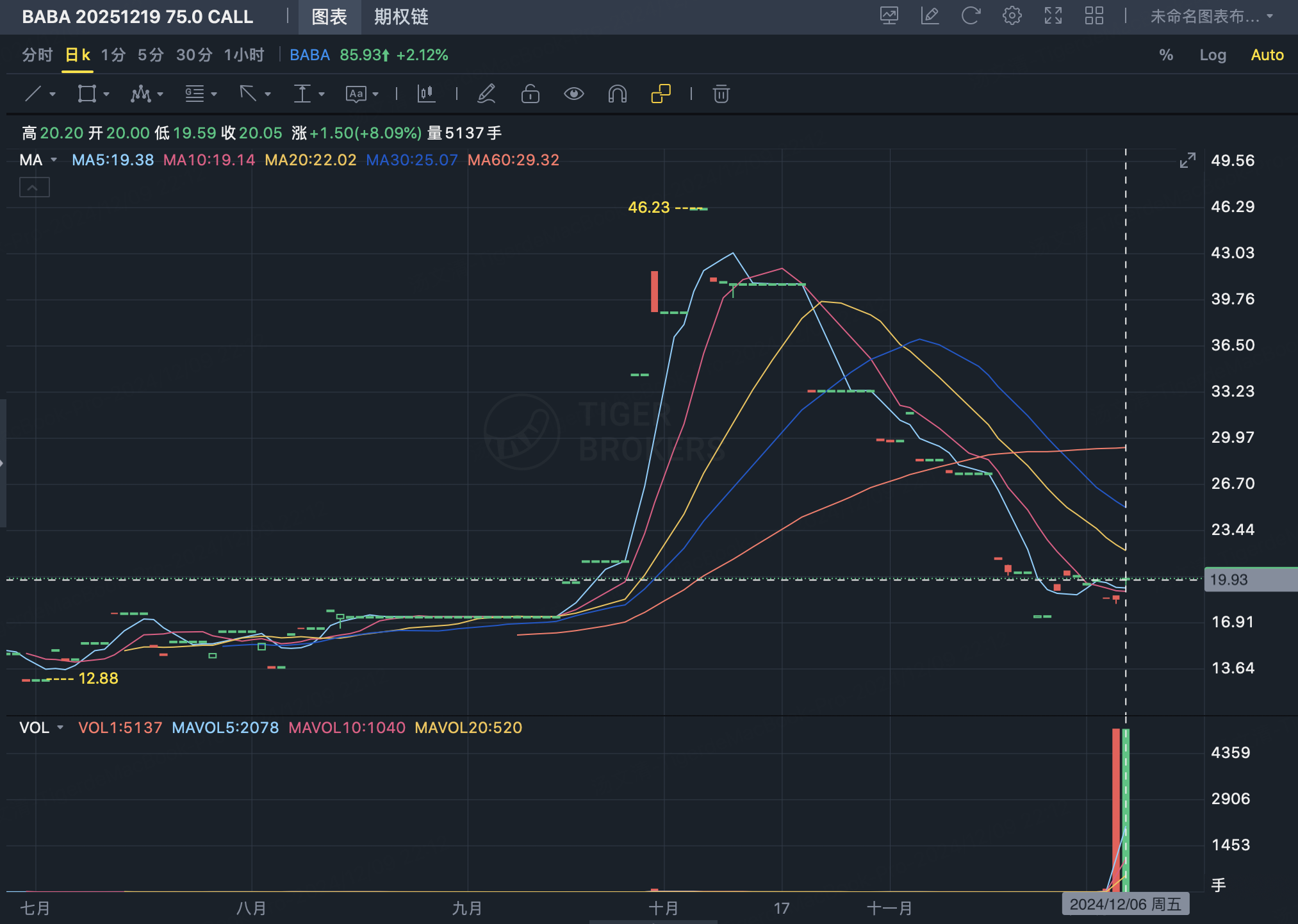Click the MAVOL10:1040 legend label
1298x924 pixels.
(x=347, y=728)
